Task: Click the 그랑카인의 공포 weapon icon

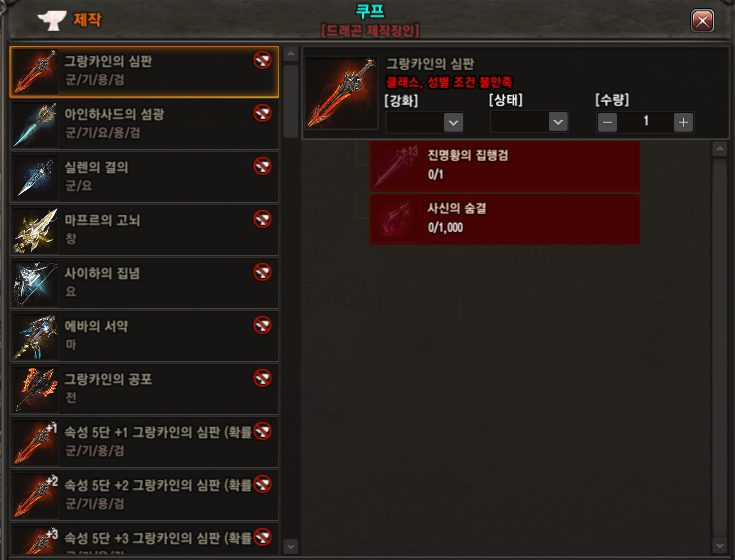Action: pyautogui.click(x=36, y=389)
